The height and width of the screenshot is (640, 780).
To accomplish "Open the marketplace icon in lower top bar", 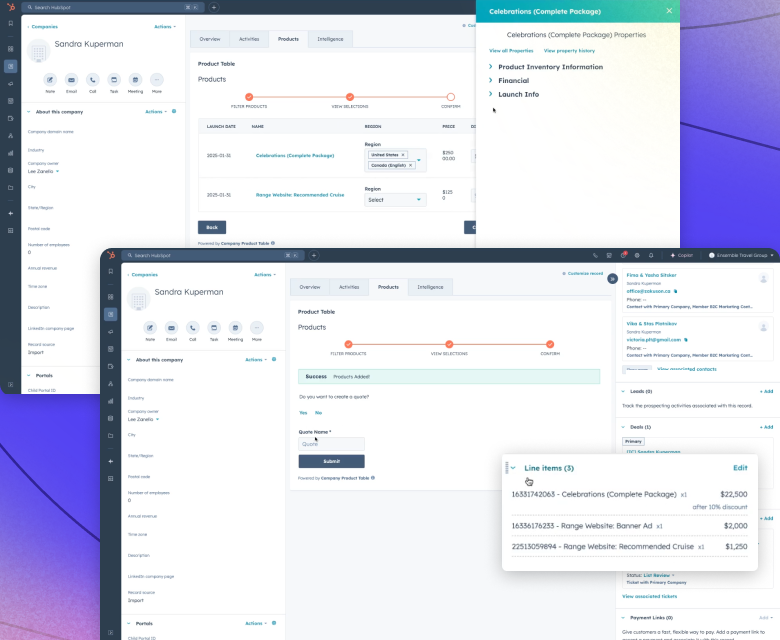I will [x=609, y=255].
